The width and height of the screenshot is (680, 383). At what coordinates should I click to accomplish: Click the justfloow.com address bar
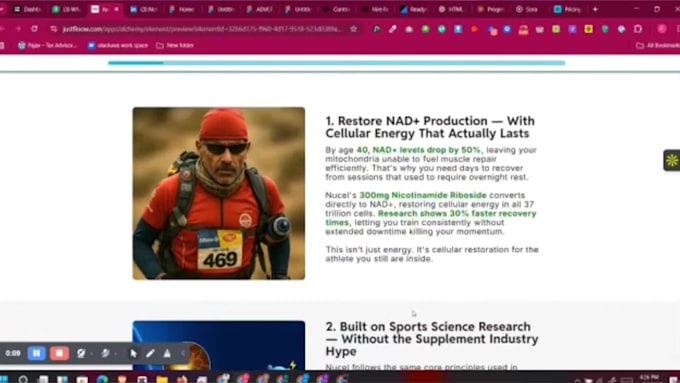(202, 29)
